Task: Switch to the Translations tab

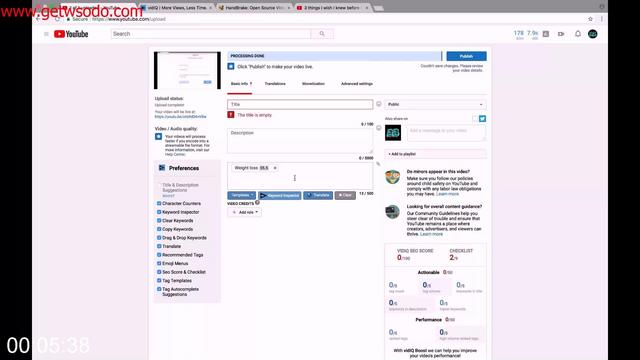Action: pyautogui.click(x=275, y=84)
